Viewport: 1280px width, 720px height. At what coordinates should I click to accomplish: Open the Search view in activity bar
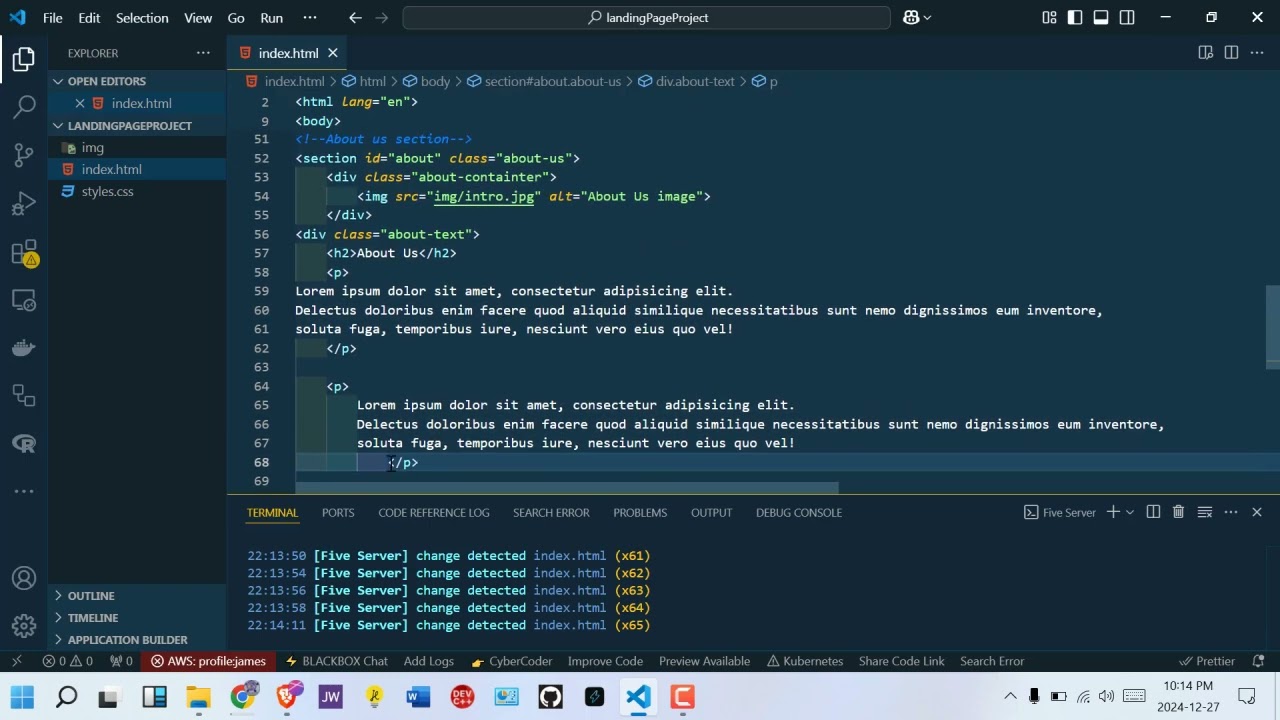(24, 107)
